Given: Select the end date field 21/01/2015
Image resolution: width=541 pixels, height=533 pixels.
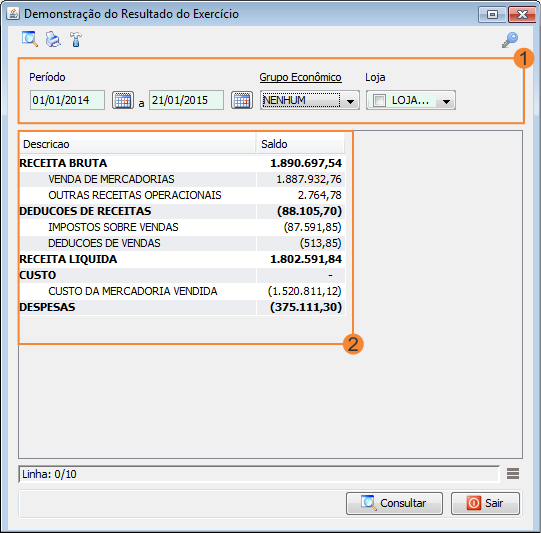Looking at the screenshot, I should [186, 100].
